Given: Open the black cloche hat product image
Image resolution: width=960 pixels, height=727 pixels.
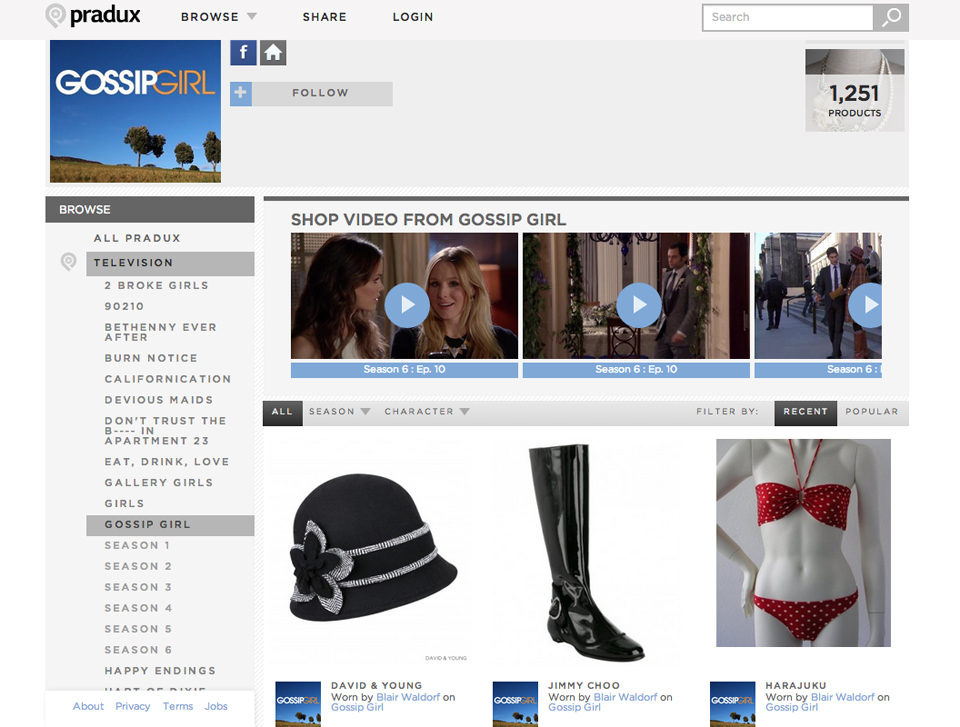Looking at the screenshot, I should click(373, 547).
